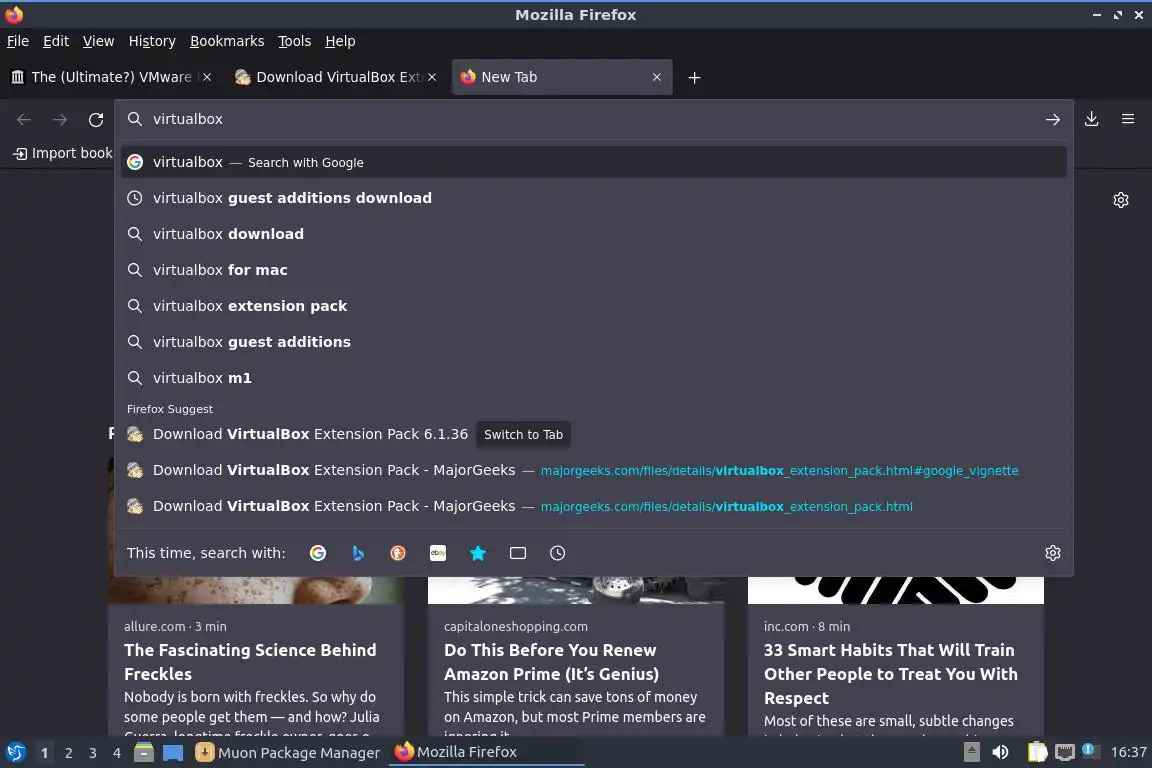Open Do This Before You Renew Amazon Prime article
This screenshot has height=768, width=1152.
click(551, 661)
